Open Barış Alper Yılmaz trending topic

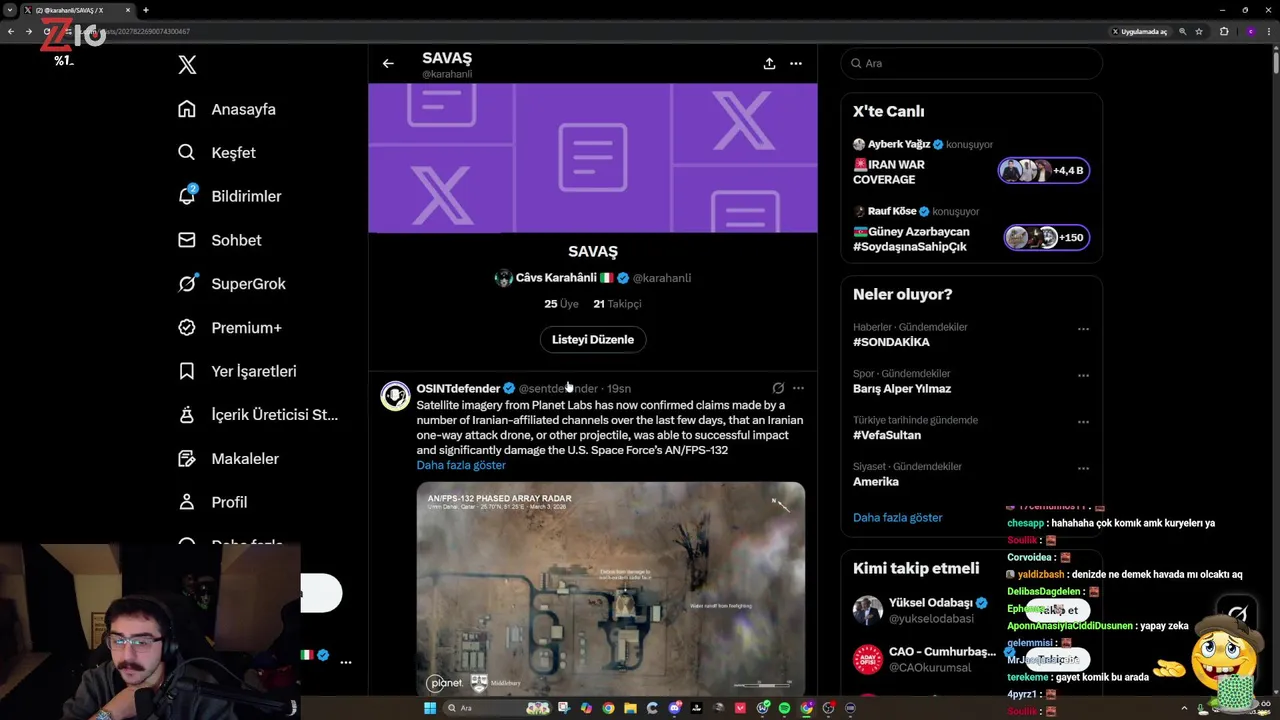tap(902, 389)
